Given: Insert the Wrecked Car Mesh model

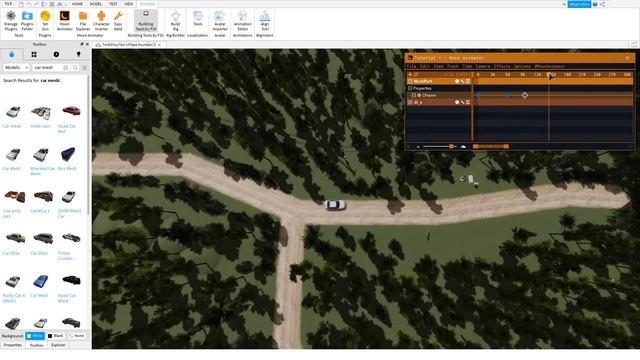Looking at the screenshot, I should pos(42,162).
